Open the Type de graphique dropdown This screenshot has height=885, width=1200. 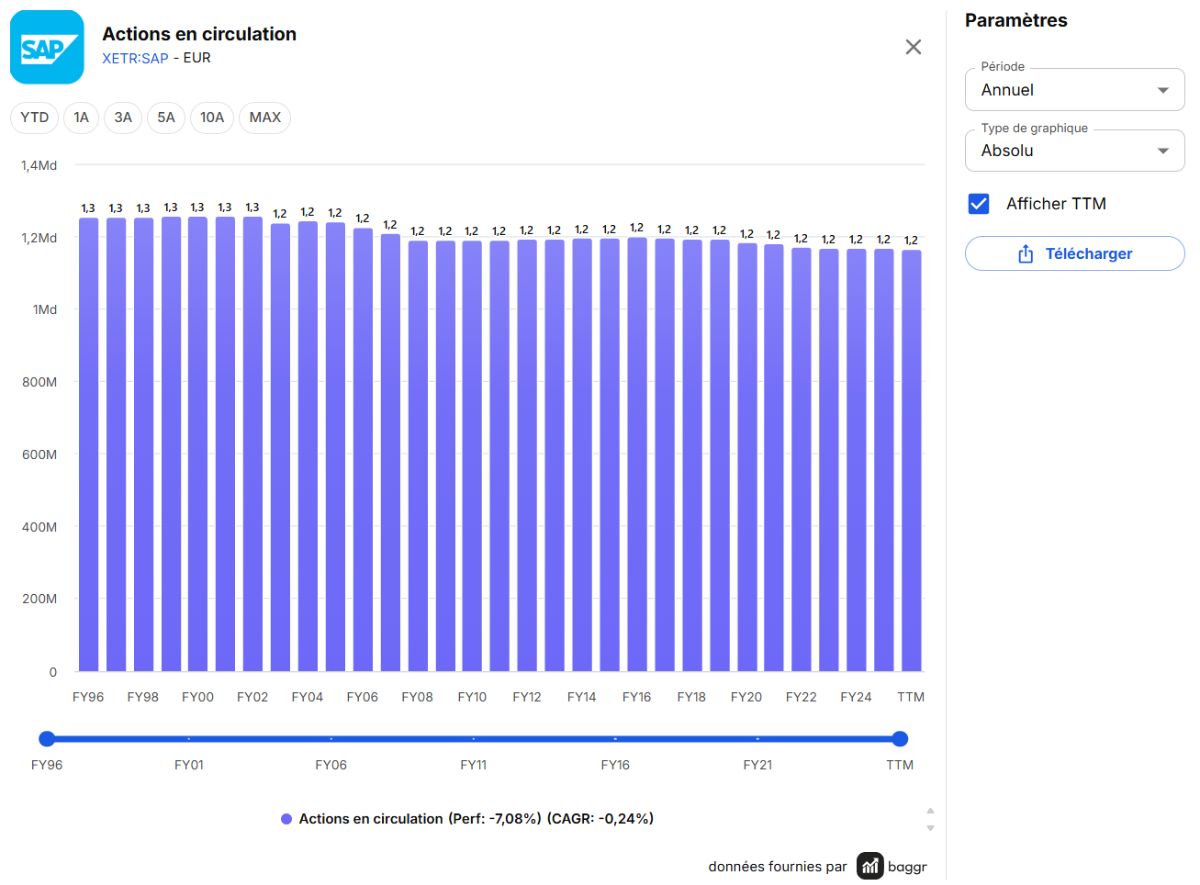[1075, 151]
